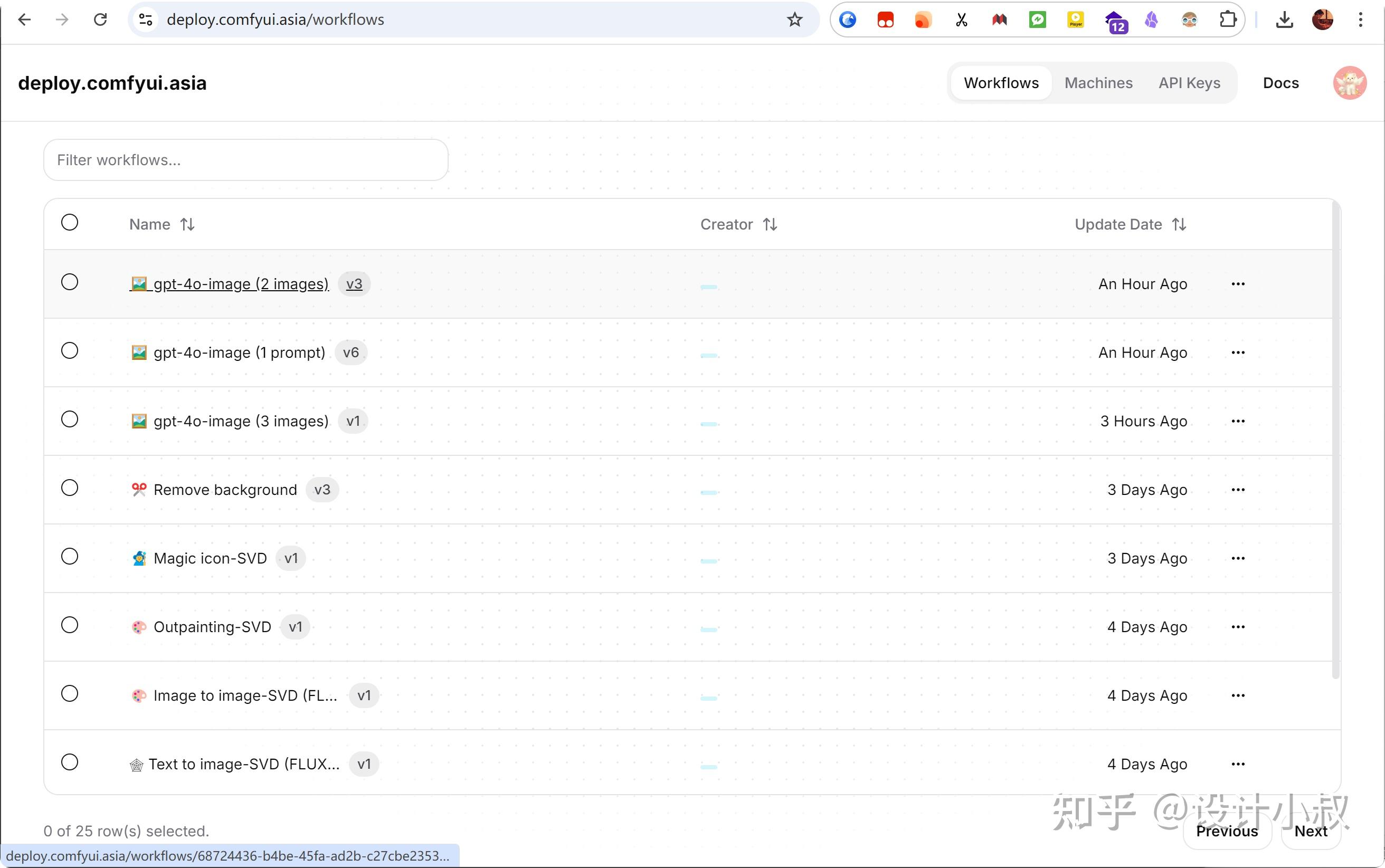Select the Remove background row checkbox
This screenshot has width=1385, height=868.
pyautogui.click(x=70, y=488)
